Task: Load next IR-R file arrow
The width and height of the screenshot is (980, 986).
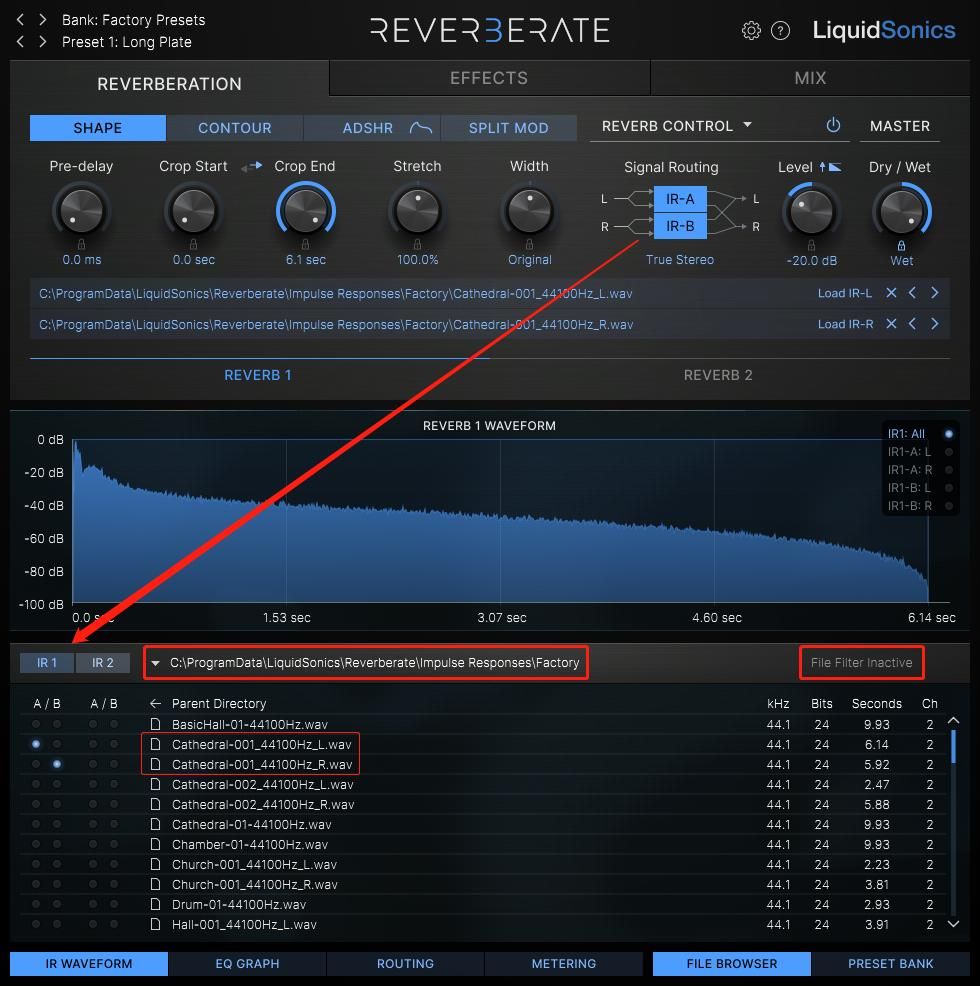Action: point(935,323)
